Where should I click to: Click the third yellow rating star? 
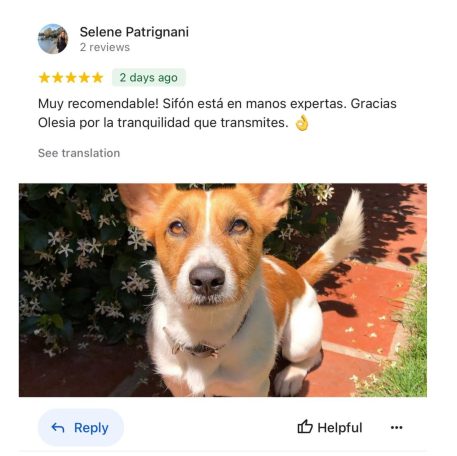71,78
